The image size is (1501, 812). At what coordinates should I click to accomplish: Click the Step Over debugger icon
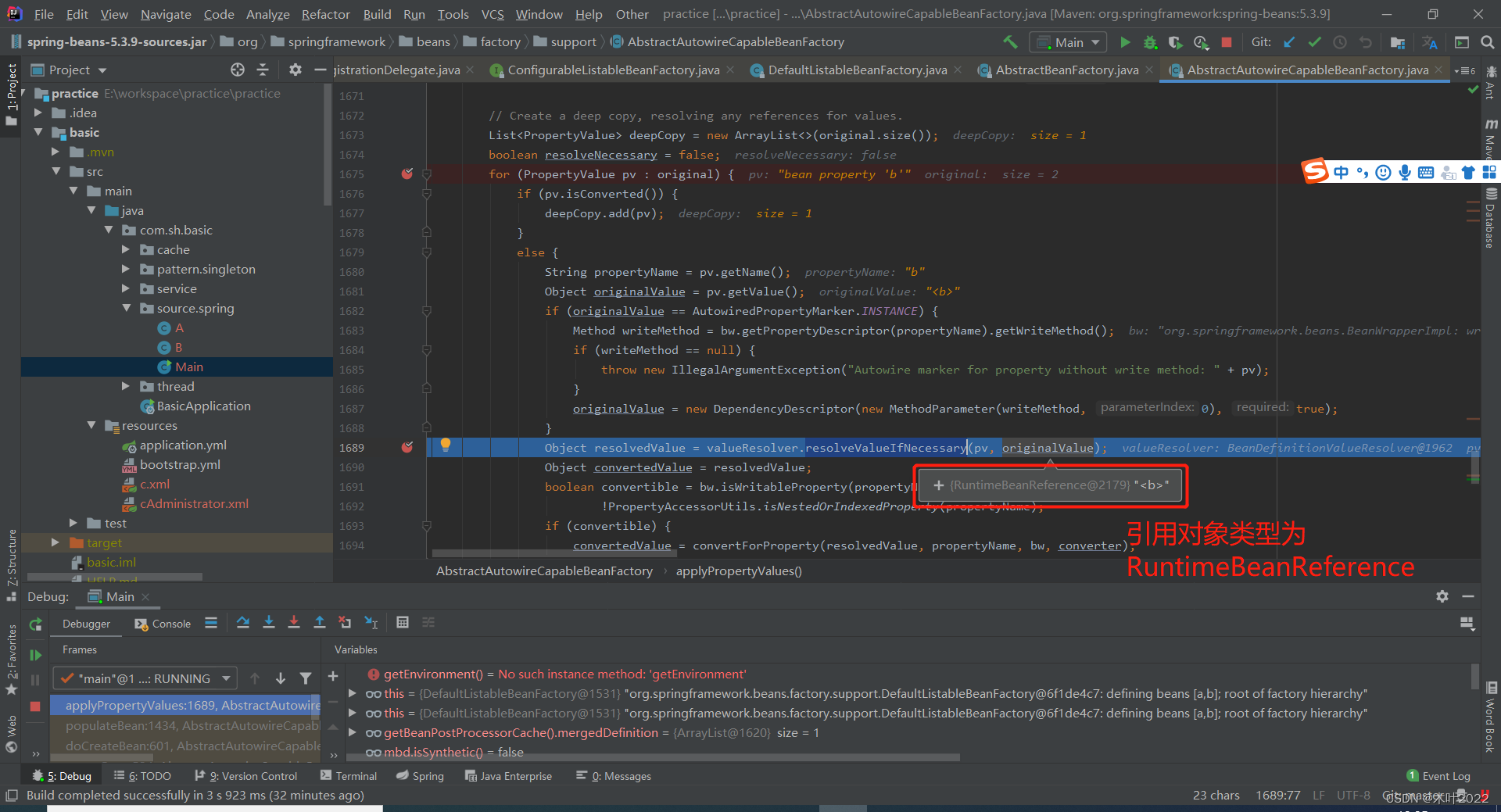coord(243,623)
